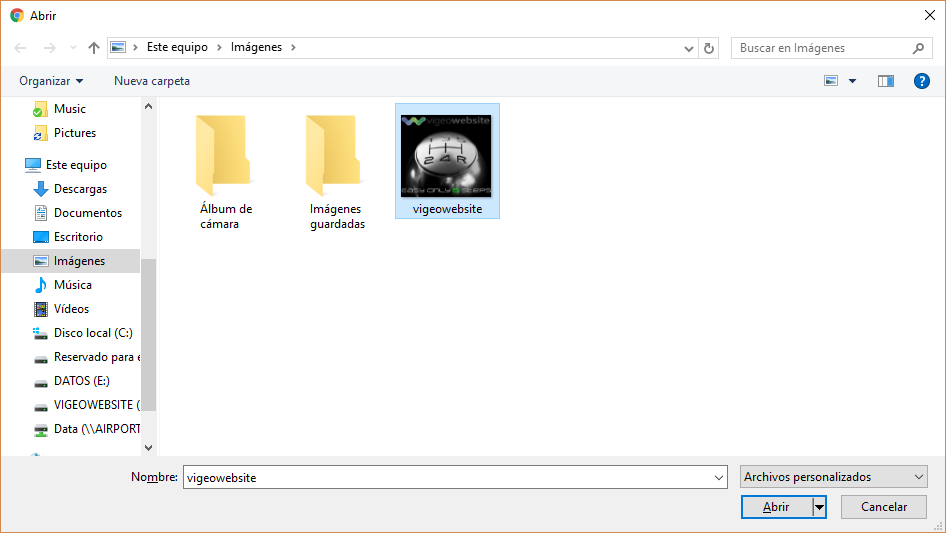This screenshot has height=533, width=946.
Task: Click the Vídeos film icon
Action: tap(40, 309)
